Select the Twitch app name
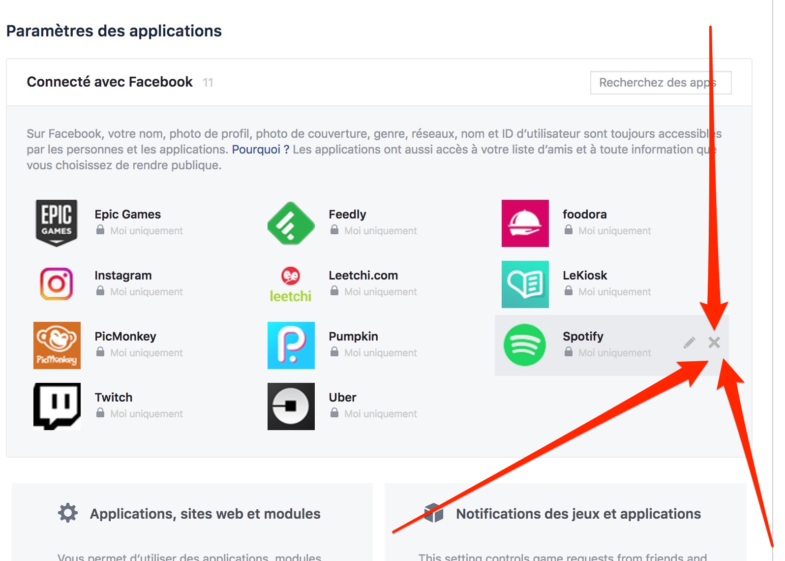Screen dimensions: 785x561 tap(114, 397)
